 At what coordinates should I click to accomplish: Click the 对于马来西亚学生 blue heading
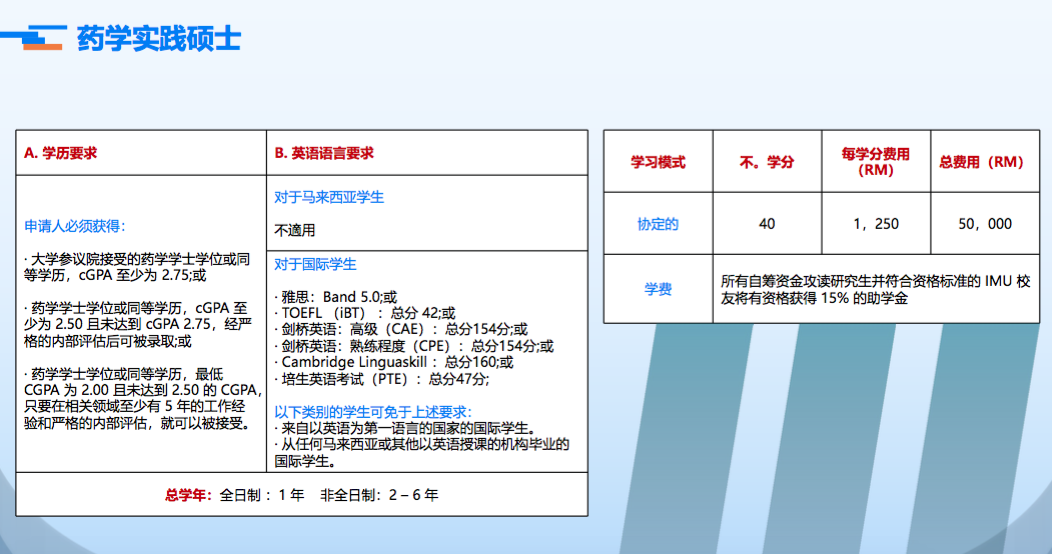(x=329, y=197)
